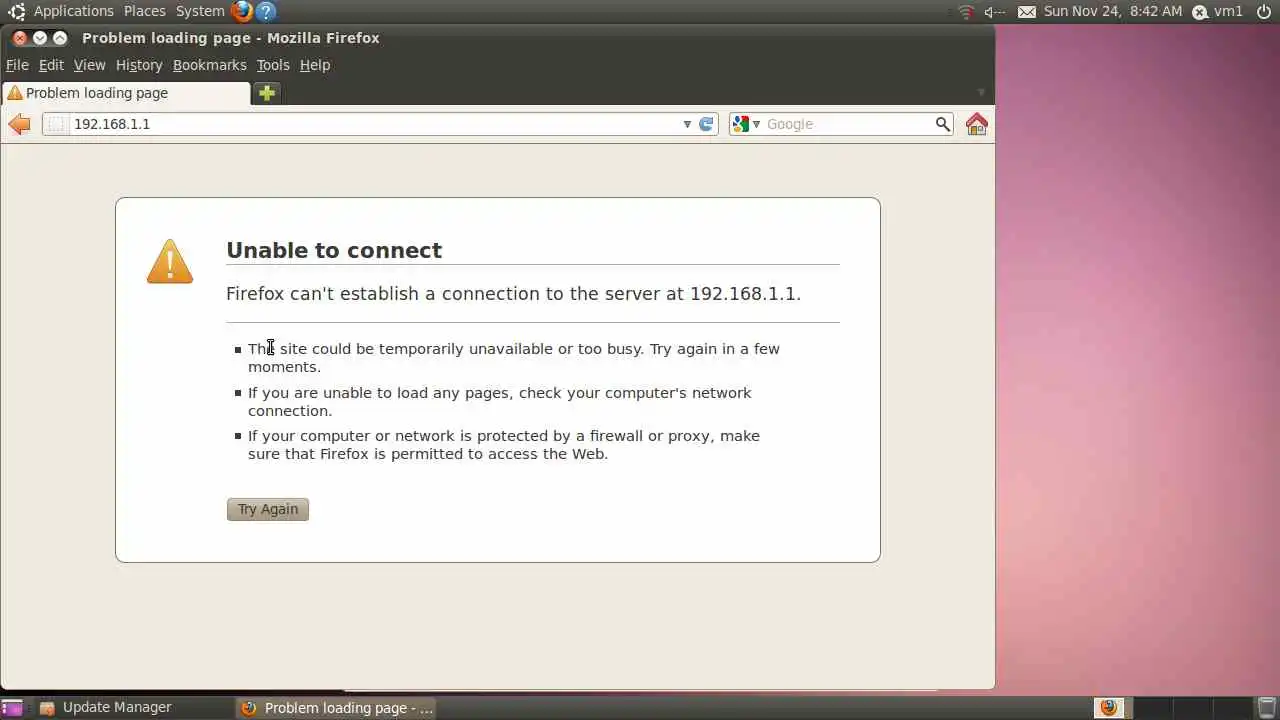Reload the page using the refresh icon

[706, 124]
